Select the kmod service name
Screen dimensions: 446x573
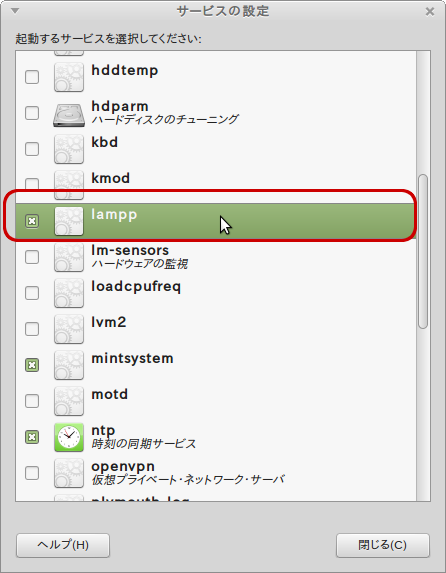point(110,178)
